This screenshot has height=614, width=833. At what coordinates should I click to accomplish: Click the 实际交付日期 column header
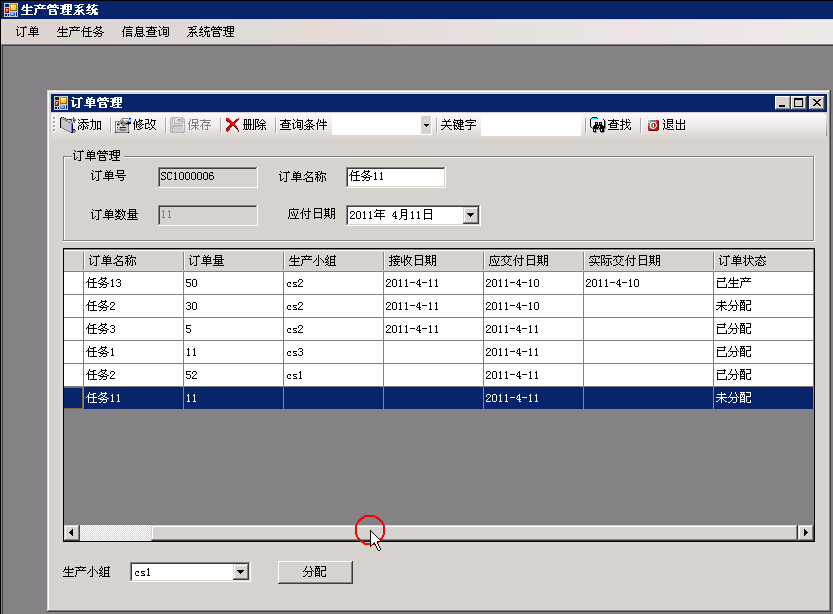[x=648, y=261]
